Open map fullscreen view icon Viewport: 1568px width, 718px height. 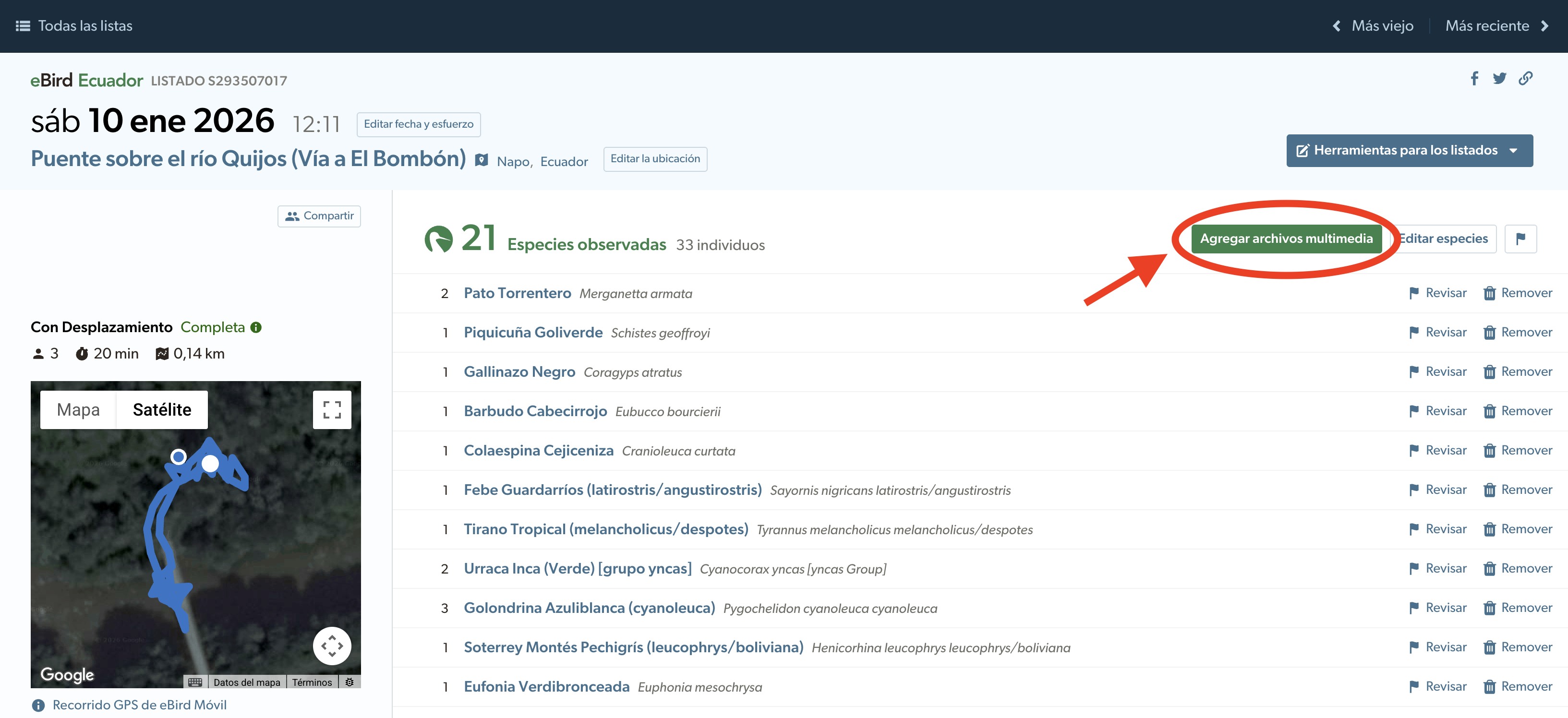point(332,409)
